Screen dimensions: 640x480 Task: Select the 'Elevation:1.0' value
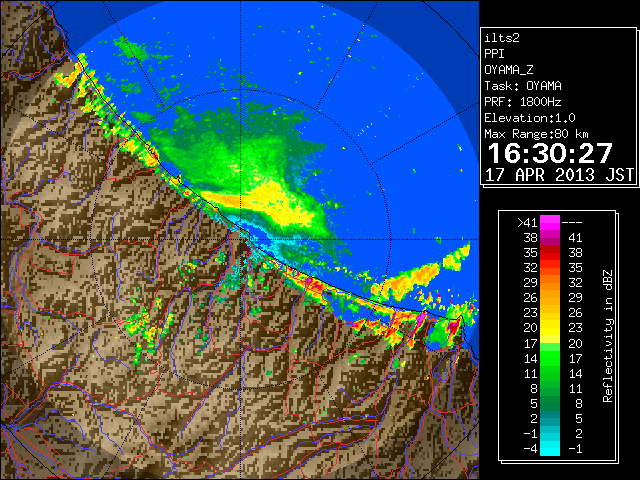[x=530, y=118]
